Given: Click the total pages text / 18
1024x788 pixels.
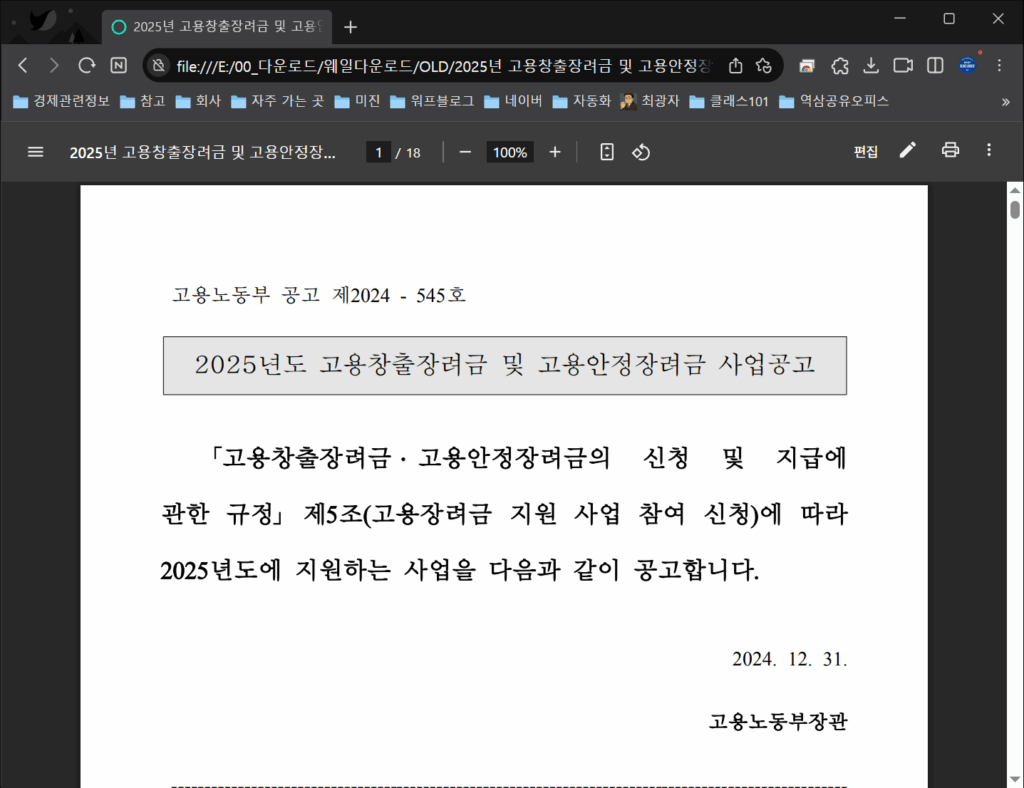Looking at the screenshot, I should 408,153.
